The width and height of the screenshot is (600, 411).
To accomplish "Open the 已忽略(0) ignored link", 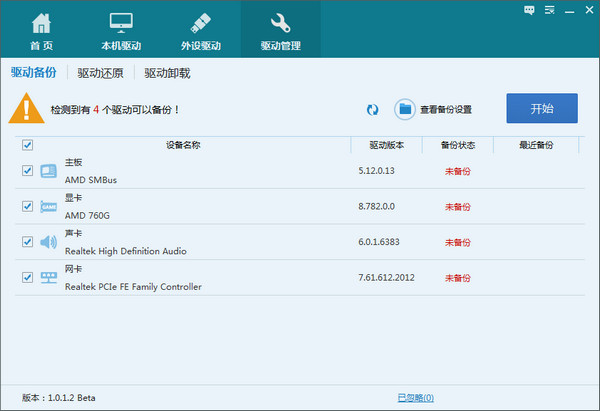I will point(415,397).
